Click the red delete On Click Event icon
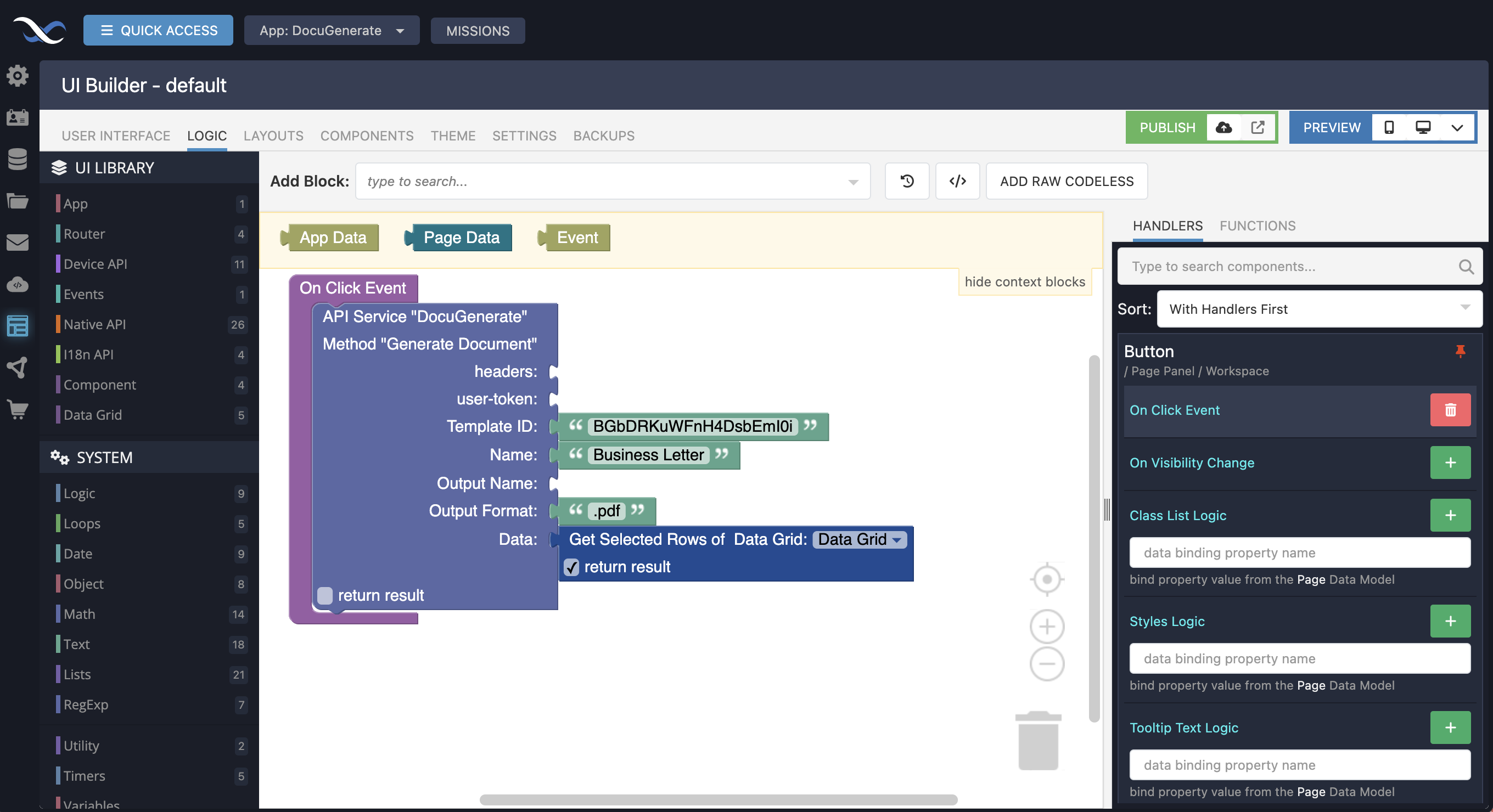 [1450, 410]
